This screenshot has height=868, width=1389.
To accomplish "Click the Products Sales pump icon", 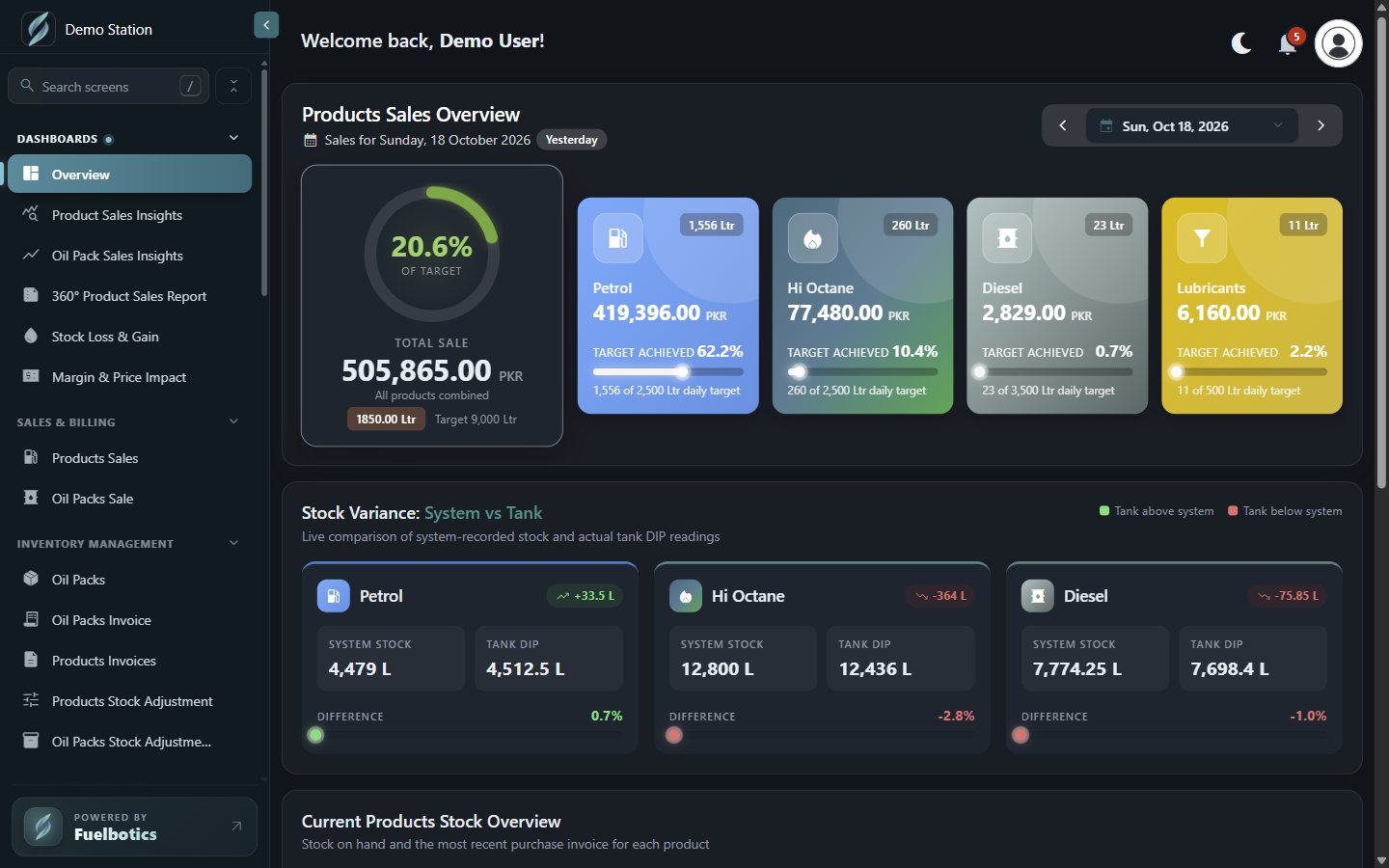I will tap(31, 457).
